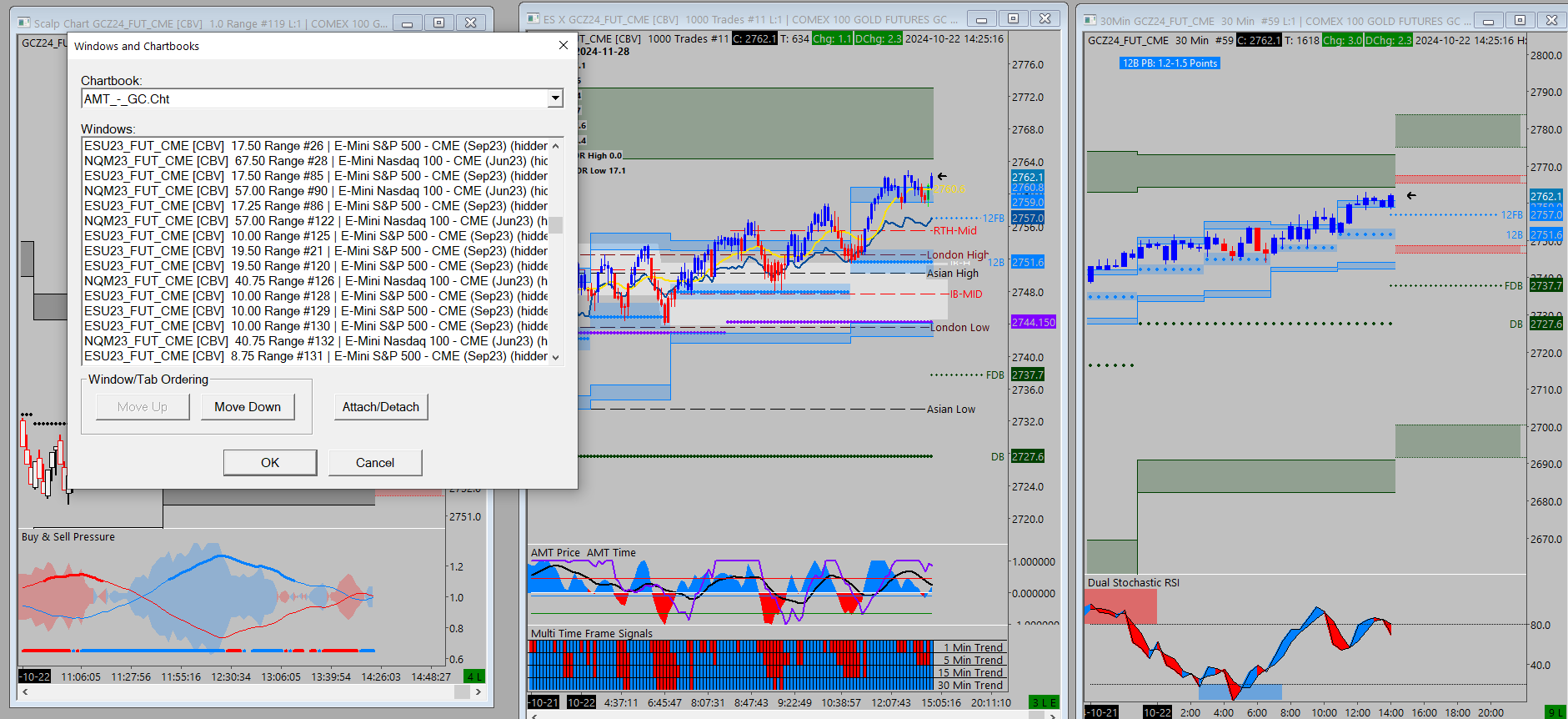Click the Move Down button
The height and width of the screenshot is (719, 1568).
click(x=248, y=407)
